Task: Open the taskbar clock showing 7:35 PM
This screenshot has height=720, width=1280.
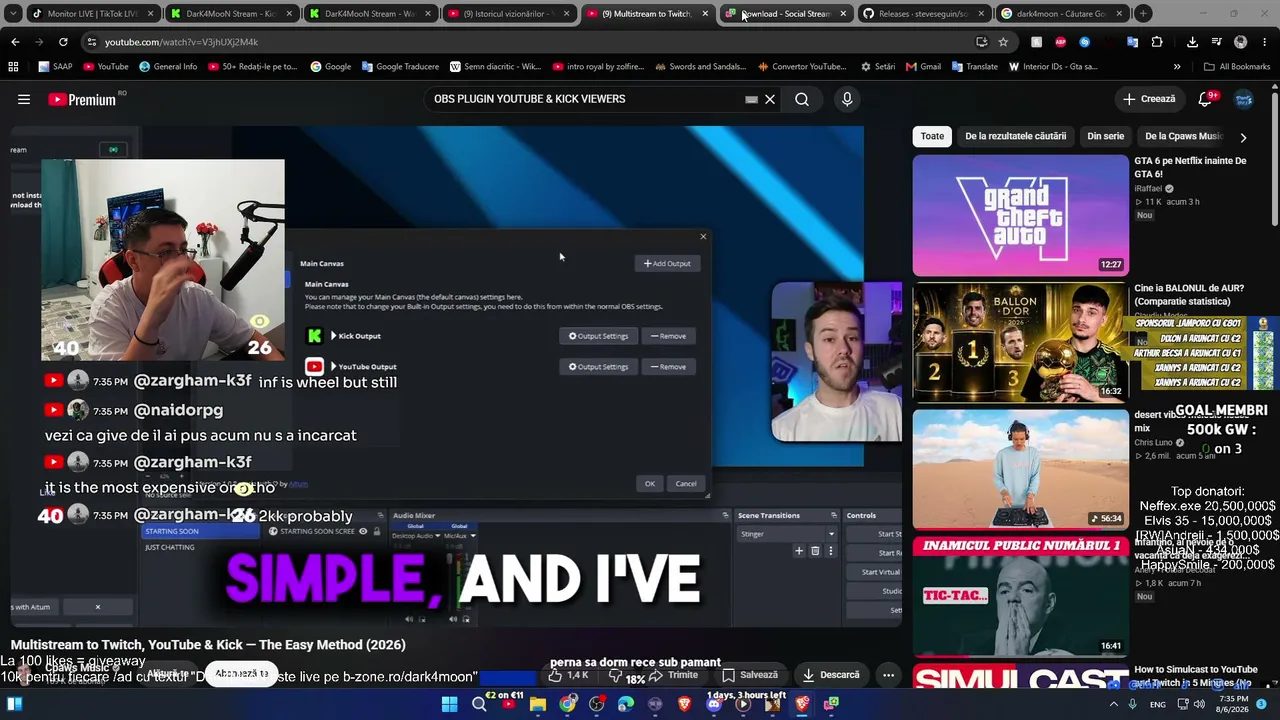Action: click(1233, 704)
